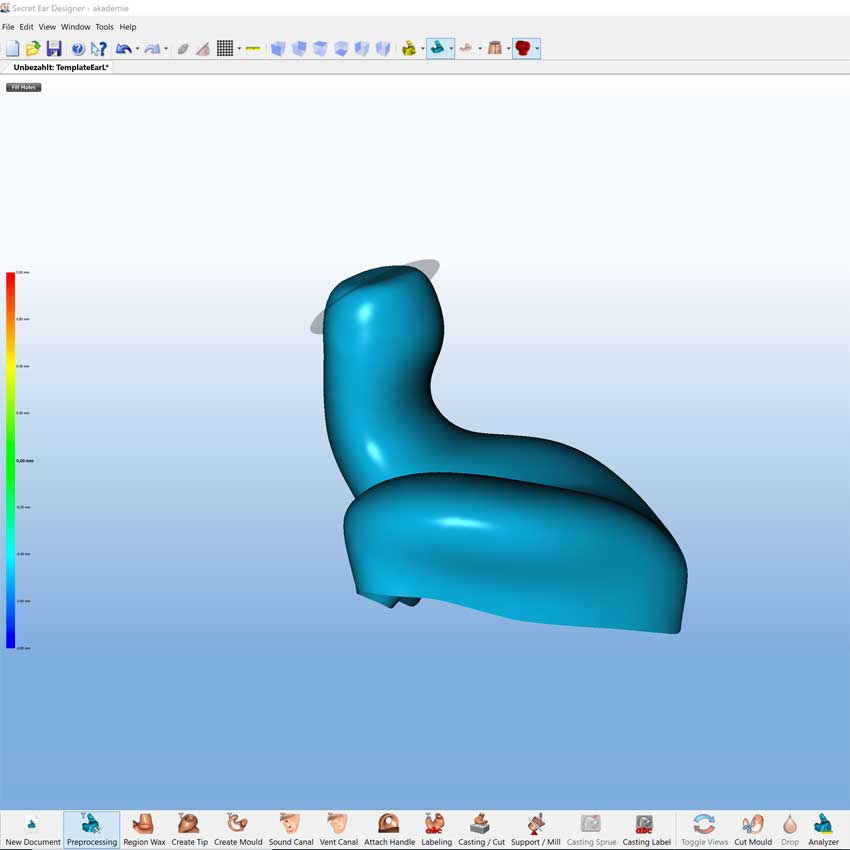Open the Create Mould tool
850x850 pixels.
(x=238, y=828)
